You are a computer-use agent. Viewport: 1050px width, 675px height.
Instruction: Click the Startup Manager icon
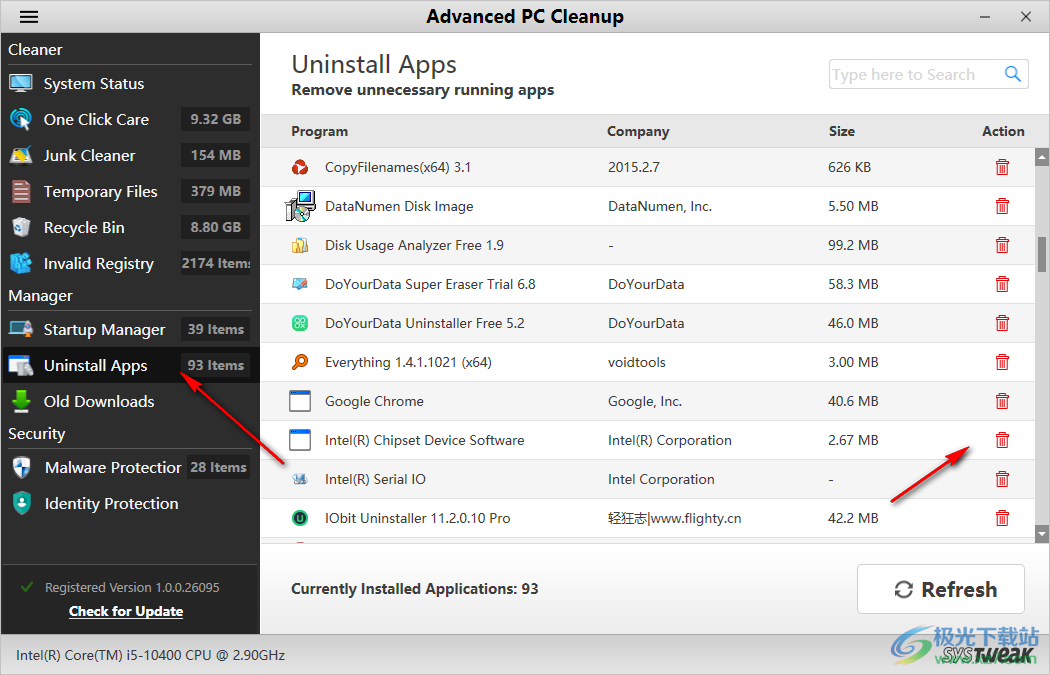click(x=21, y=329)
